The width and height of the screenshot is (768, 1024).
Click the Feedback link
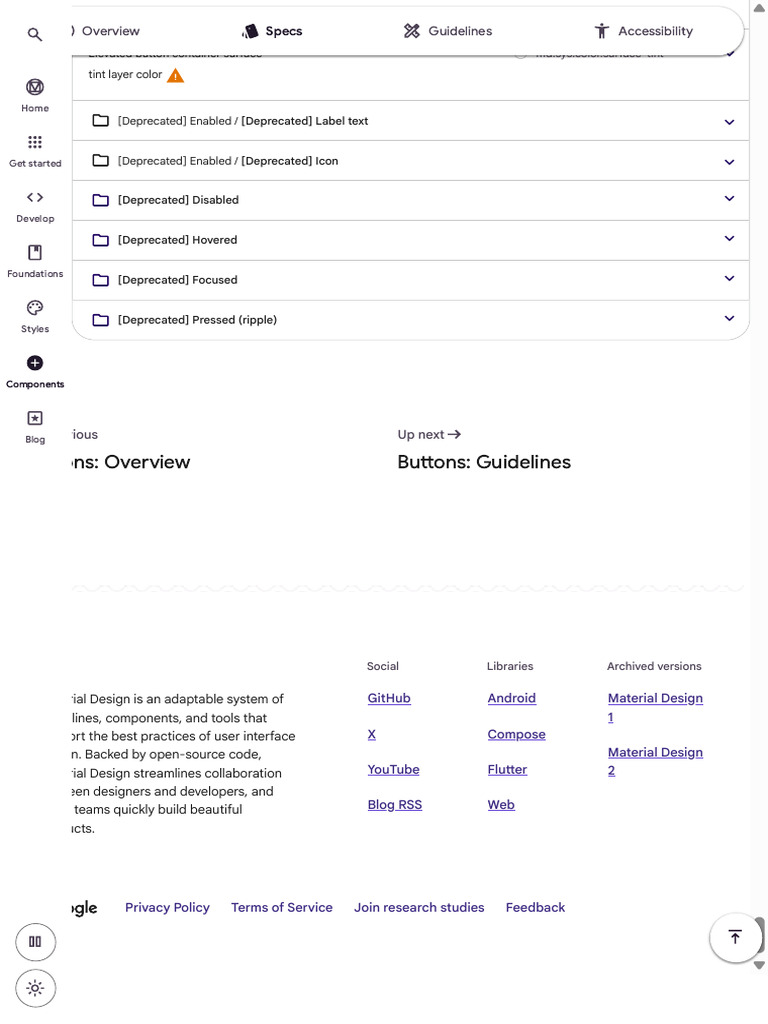tap(536, 907)
